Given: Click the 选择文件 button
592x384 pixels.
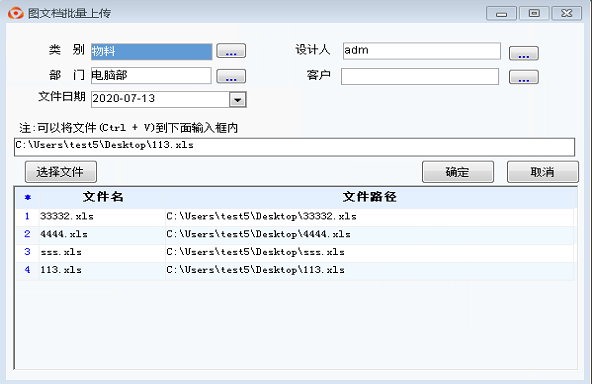Looking at the screenshot, I should click(61, 172).
